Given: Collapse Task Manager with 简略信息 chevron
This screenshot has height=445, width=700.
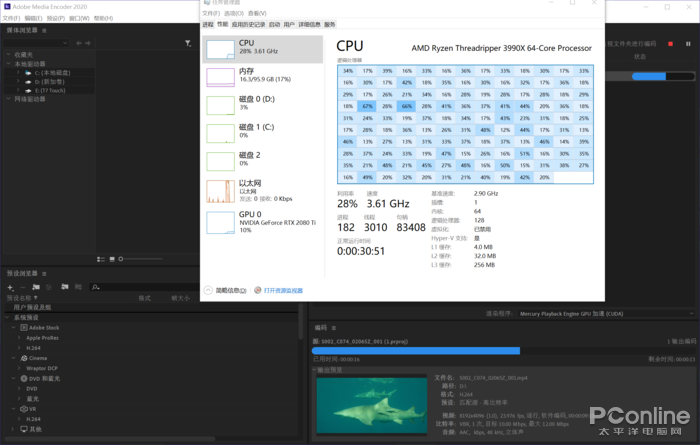Looking at the screenshot, I should 208,290.
